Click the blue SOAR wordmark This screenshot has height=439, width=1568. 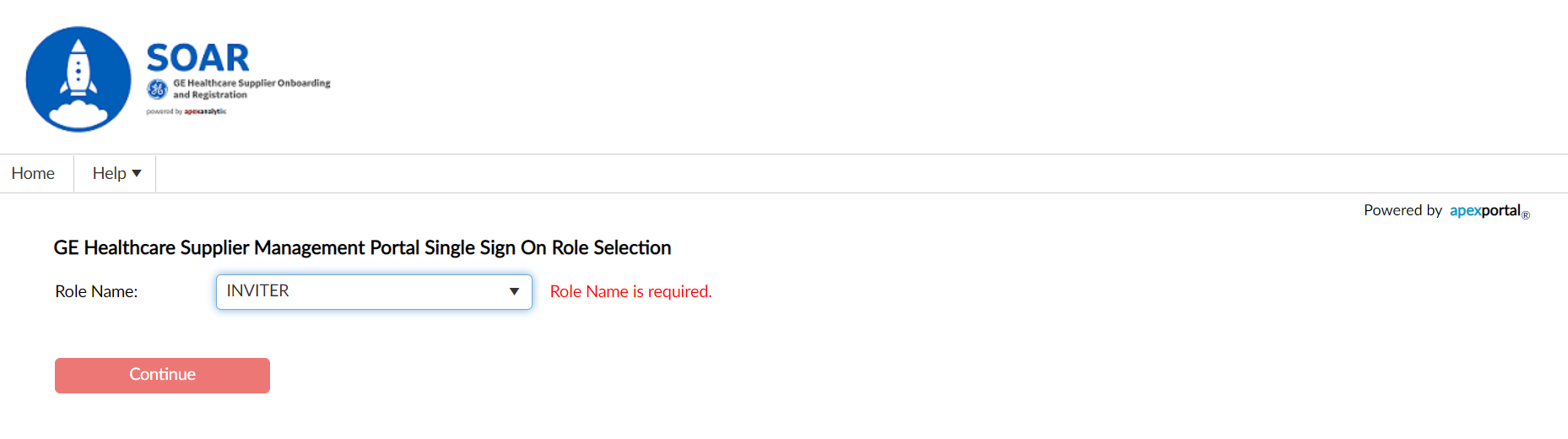(x=198, y=58)
